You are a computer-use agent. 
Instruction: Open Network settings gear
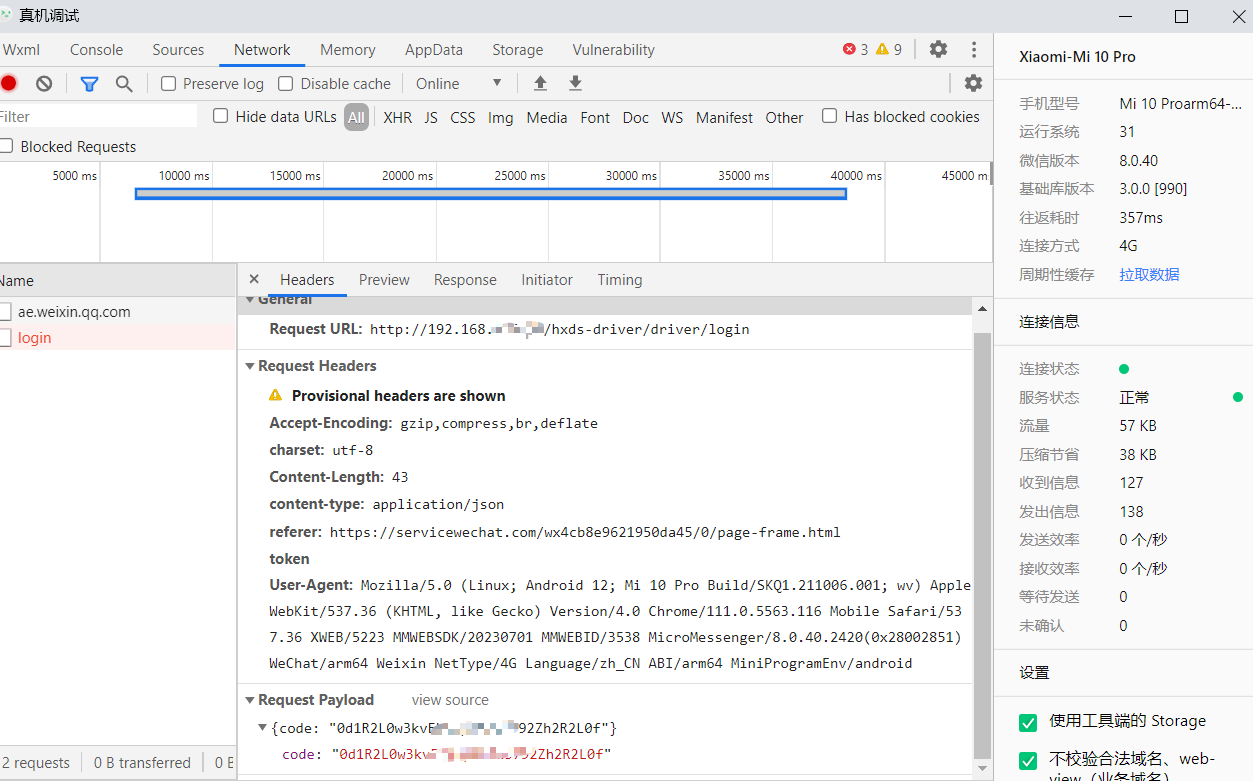coord(973,83)
